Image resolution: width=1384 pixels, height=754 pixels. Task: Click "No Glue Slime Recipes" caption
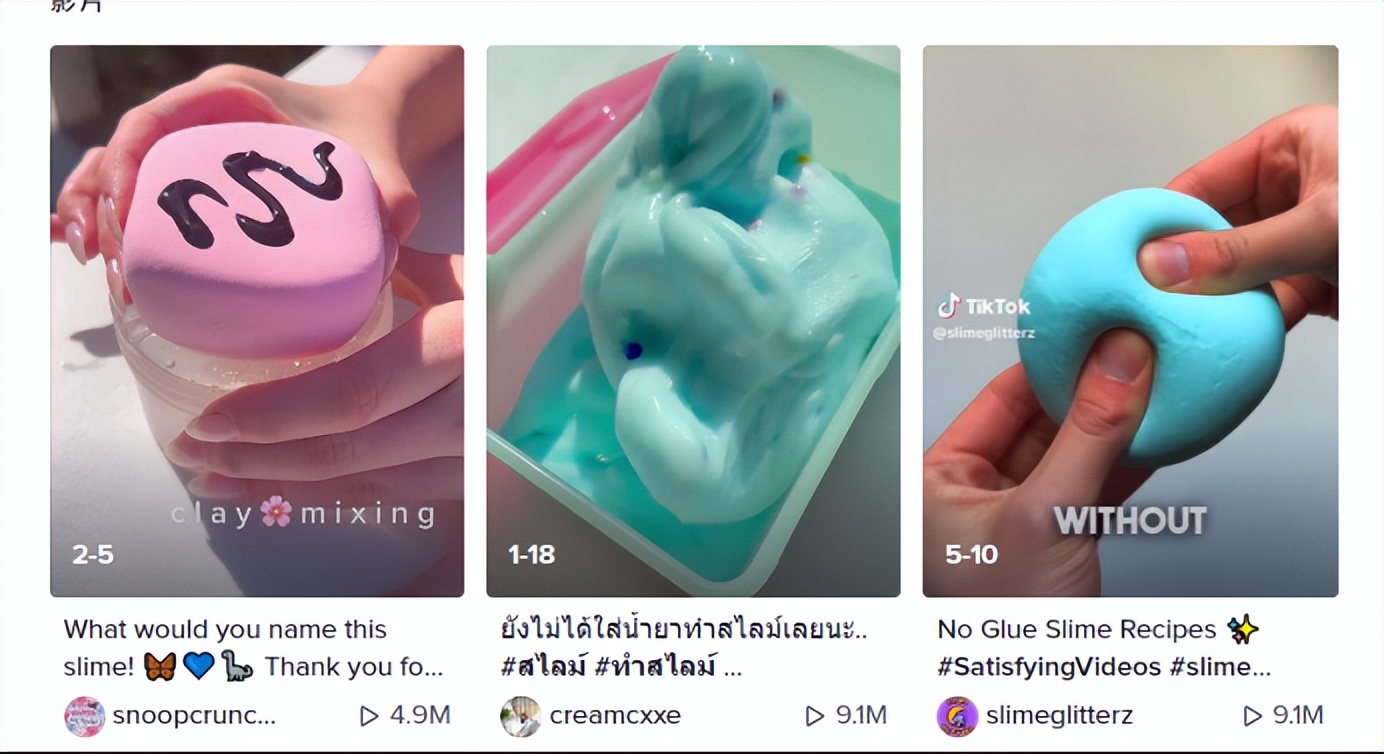coord(1077,629)
